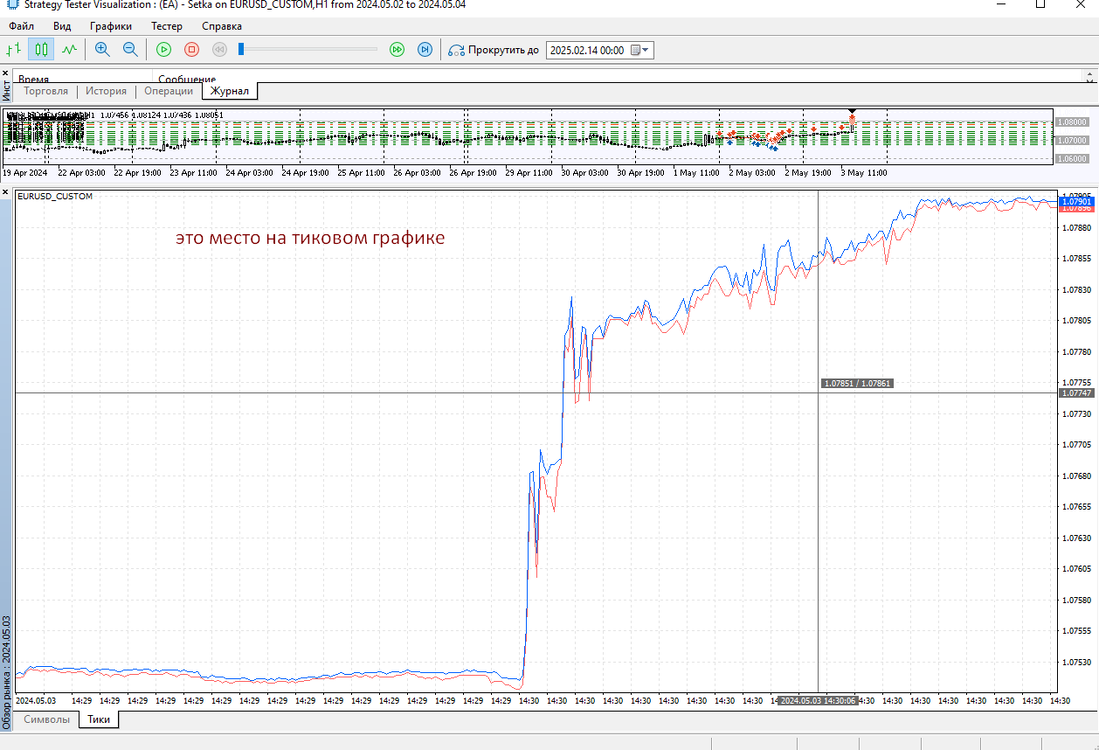Open the Графики menu
1099x750 pixels.
pyautogui.click(x=111, y=26)
